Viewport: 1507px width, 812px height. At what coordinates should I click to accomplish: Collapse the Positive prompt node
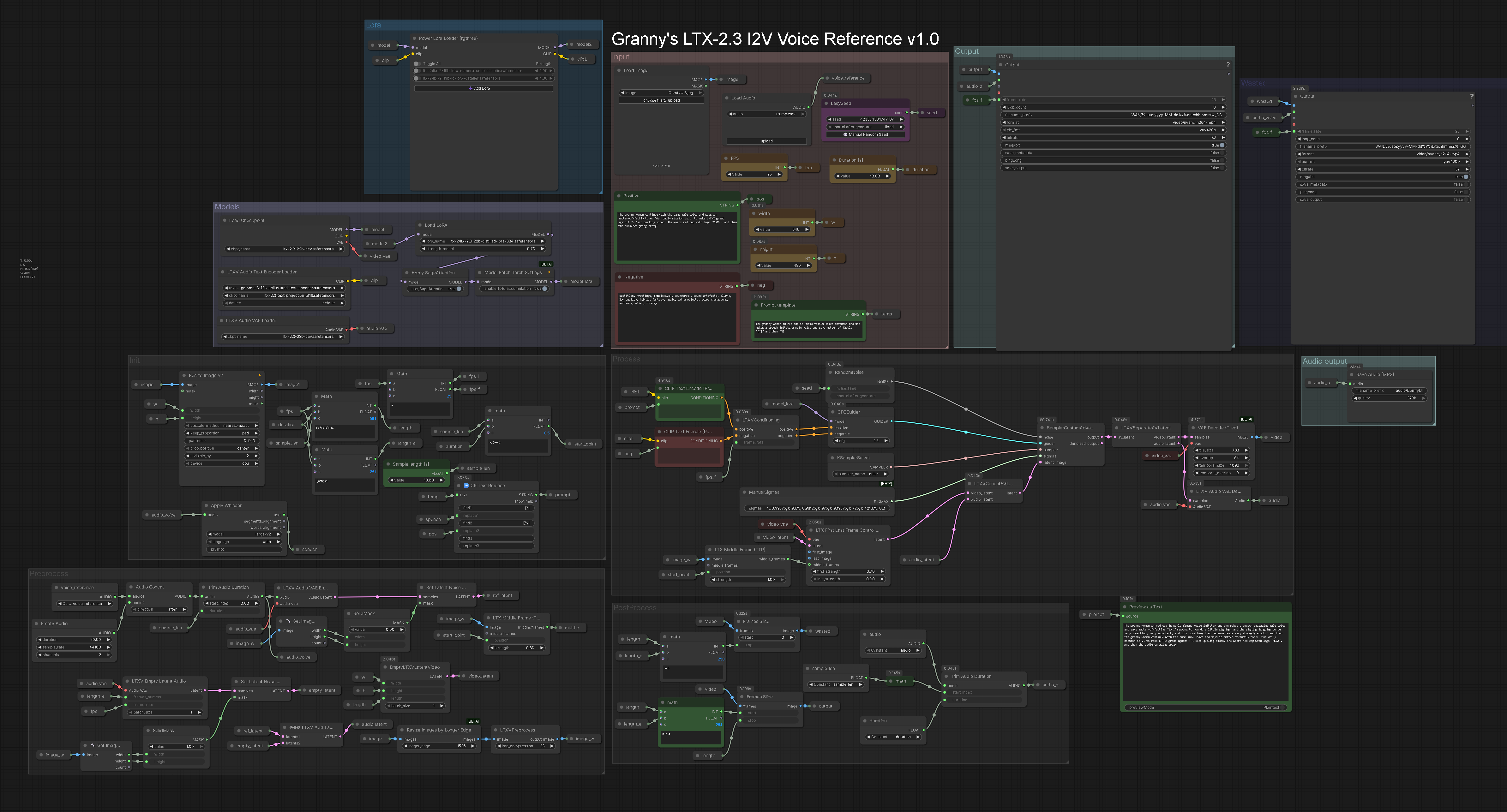click(x=619, y=195)
